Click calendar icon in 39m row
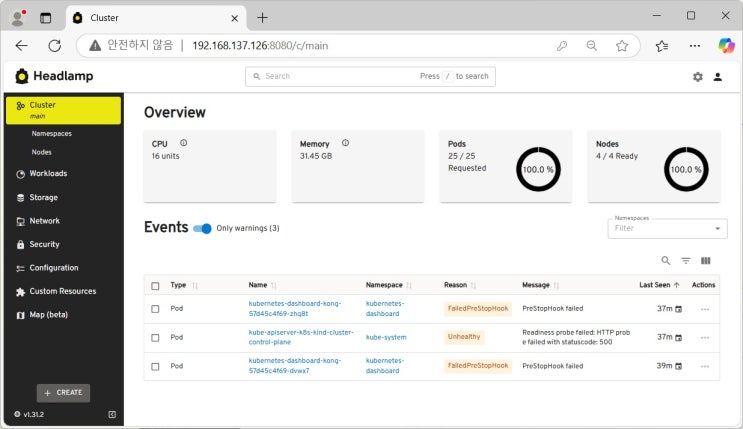Image resolution: width=743 pixels, height=429 pixels. tap(679, 366)
